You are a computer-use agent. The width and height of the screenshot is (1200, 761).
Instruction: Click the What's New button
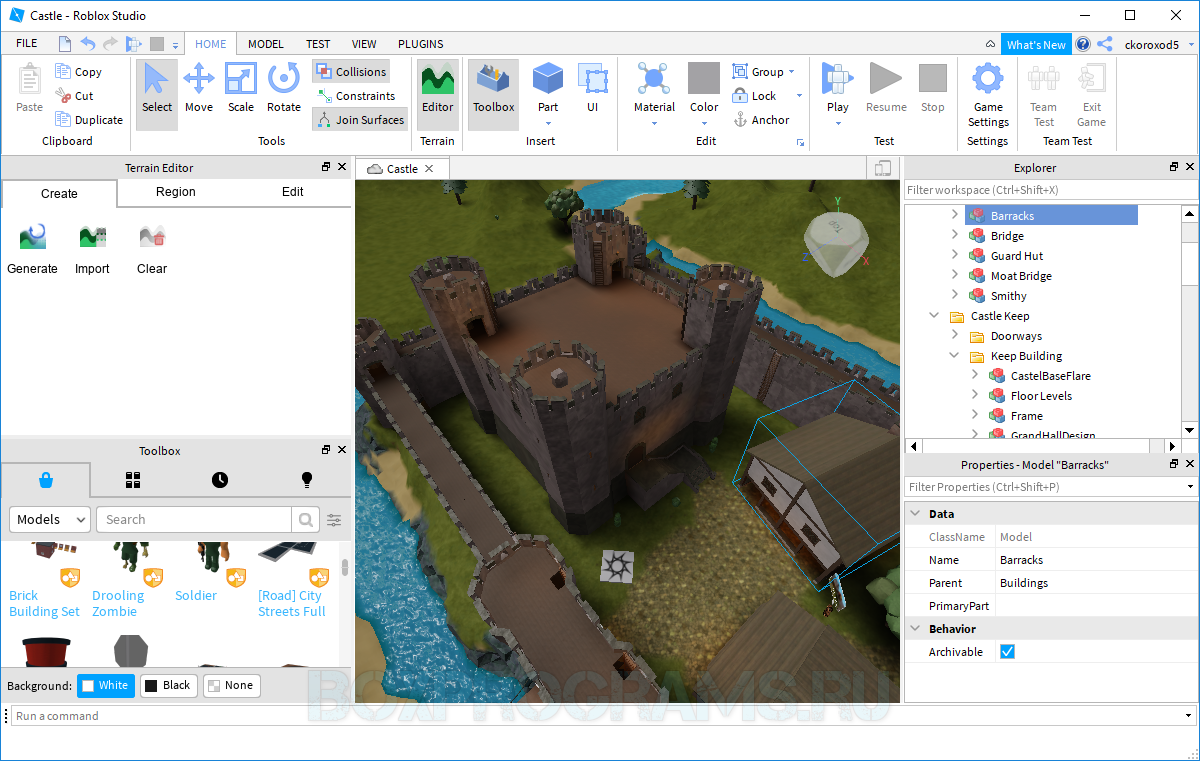tap(1036, 44)
